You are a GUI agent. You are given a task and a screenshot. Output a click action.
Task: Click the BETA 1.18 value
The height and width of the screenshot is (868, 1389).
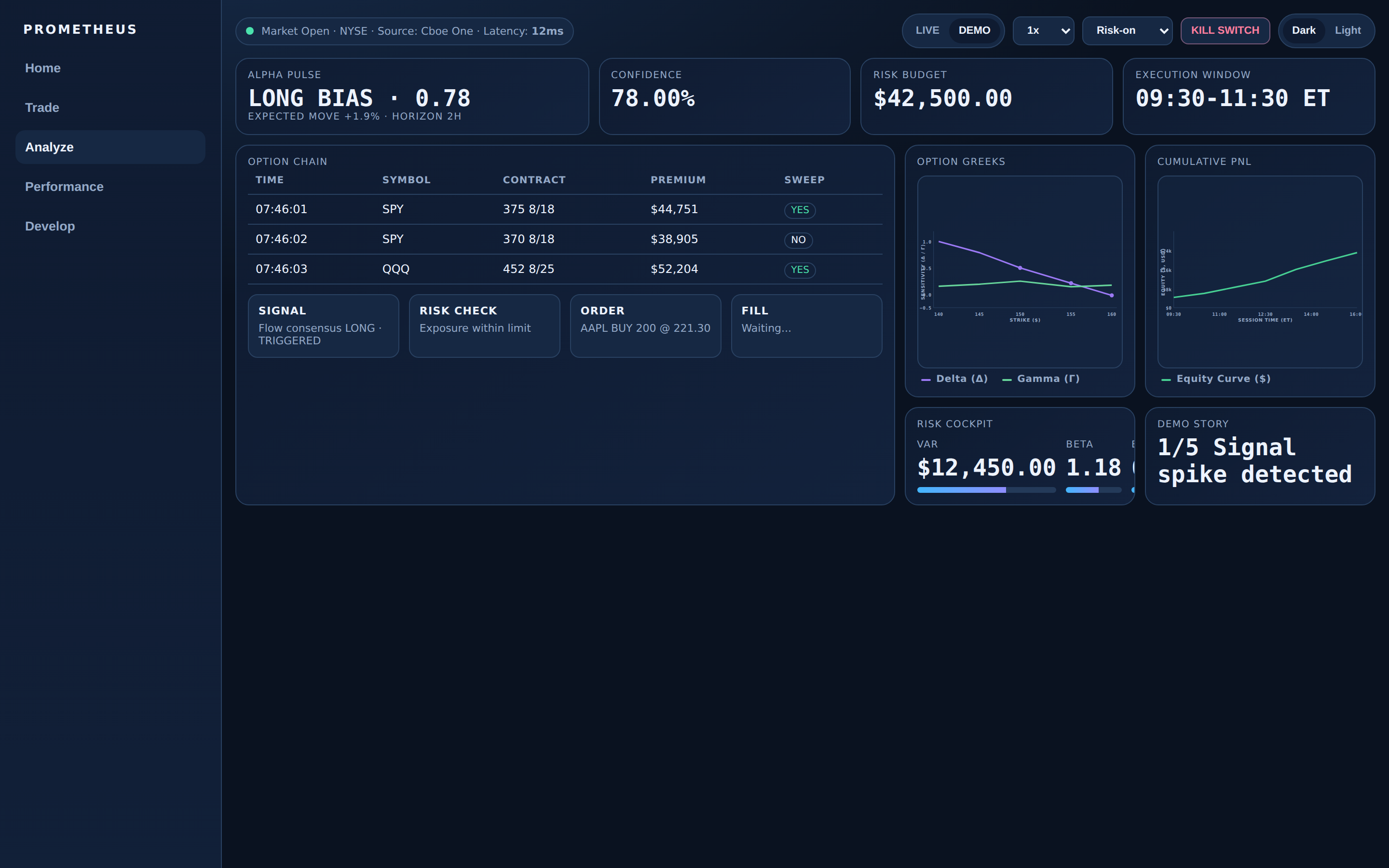[x=1093, y=468]
